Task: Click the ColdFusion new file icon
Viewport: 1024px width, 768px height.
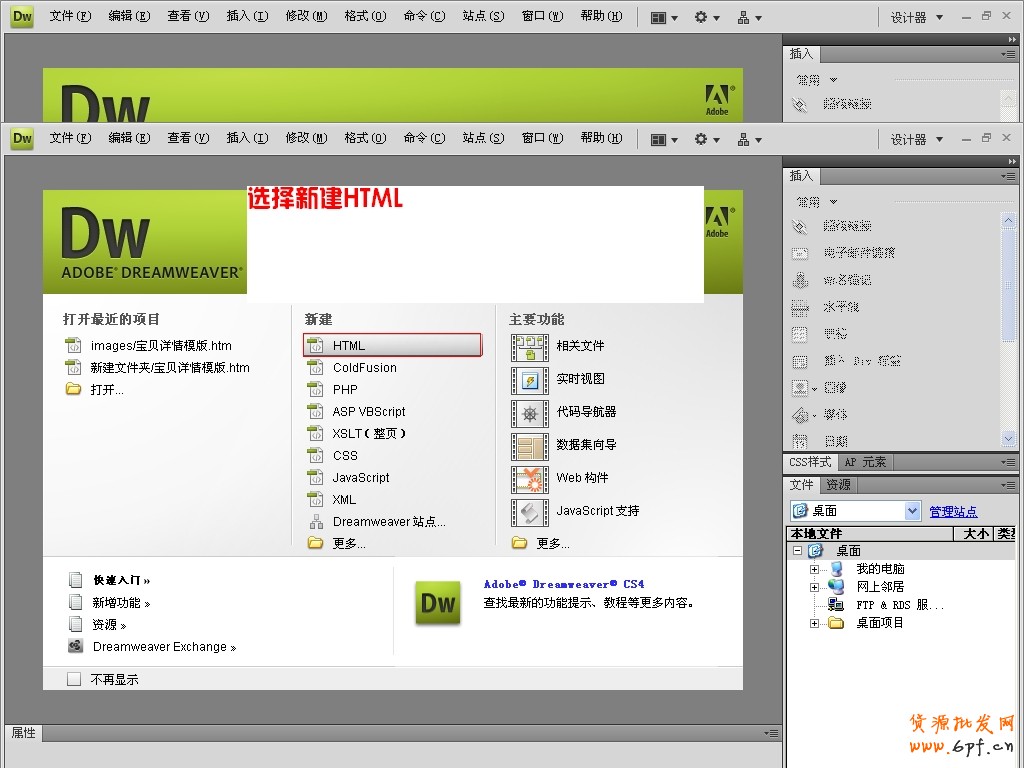Action: (x=315, y=368)
